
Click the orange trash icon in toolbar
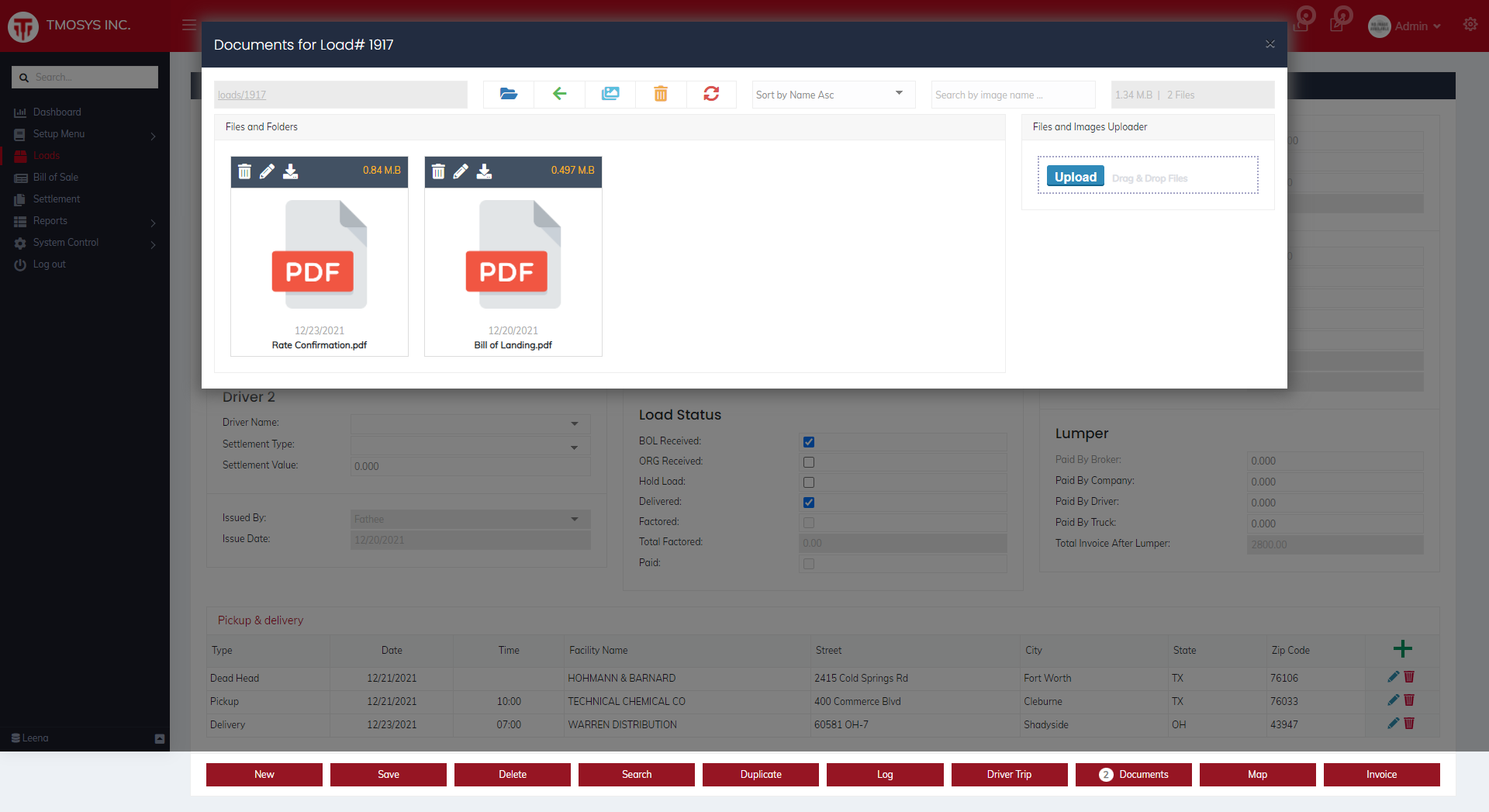[x=661, y=94]
